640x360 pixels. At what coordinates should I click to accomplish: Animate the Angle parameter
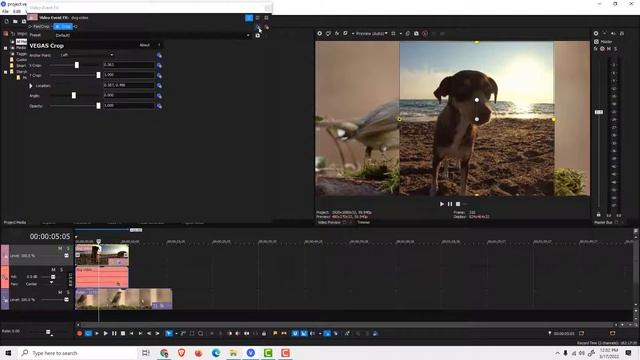159,96
